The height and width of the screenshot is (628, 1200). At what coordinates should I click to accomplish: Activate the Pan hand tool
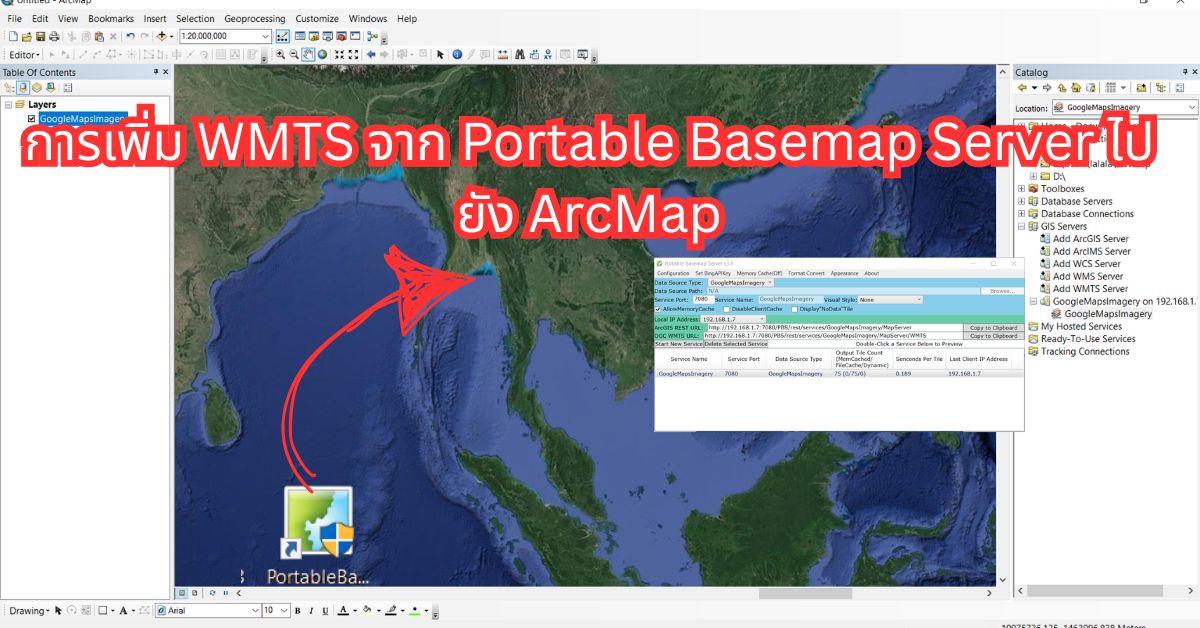309,54
